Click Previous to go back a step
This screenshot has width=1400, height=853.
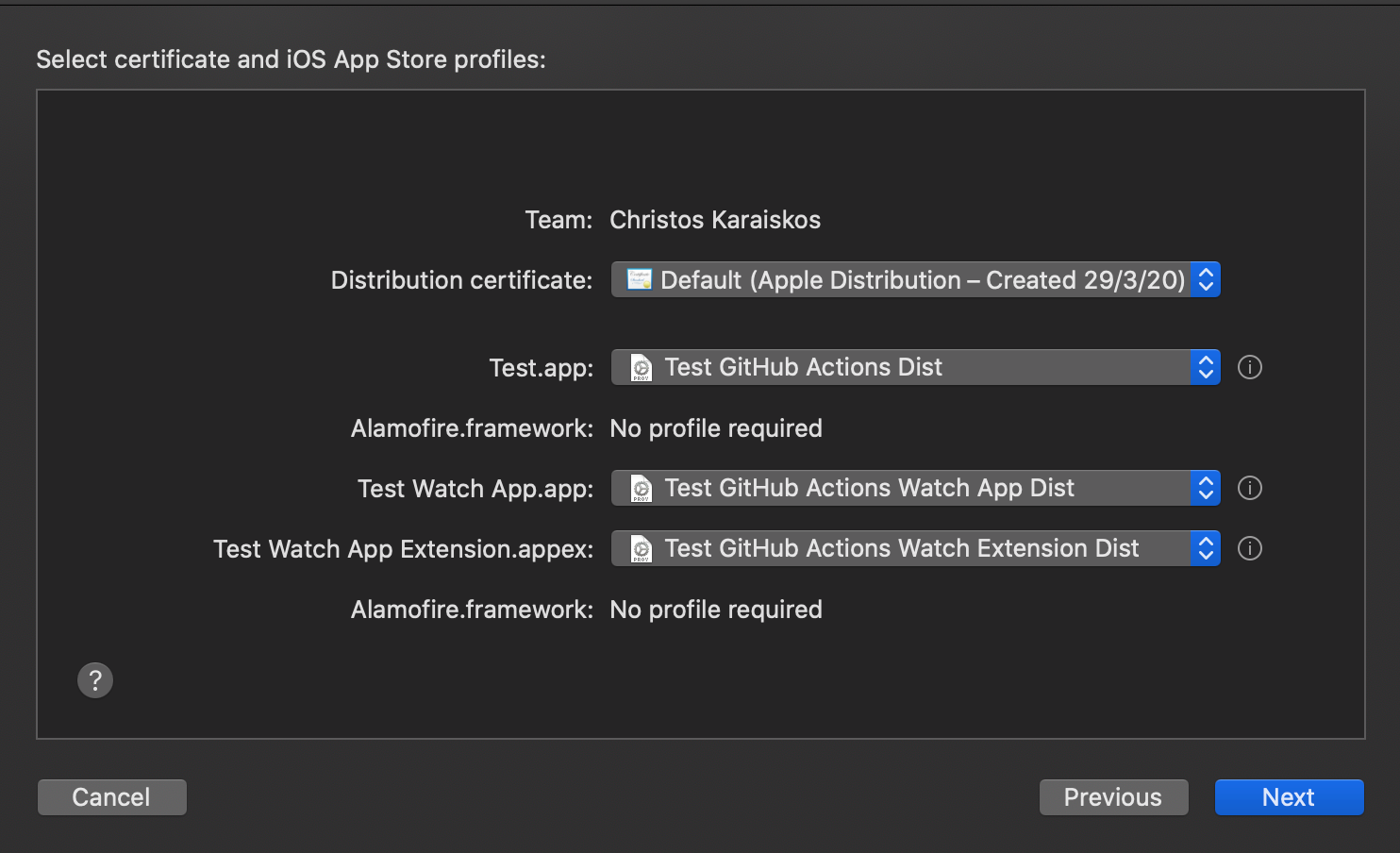coord(1113,796)
